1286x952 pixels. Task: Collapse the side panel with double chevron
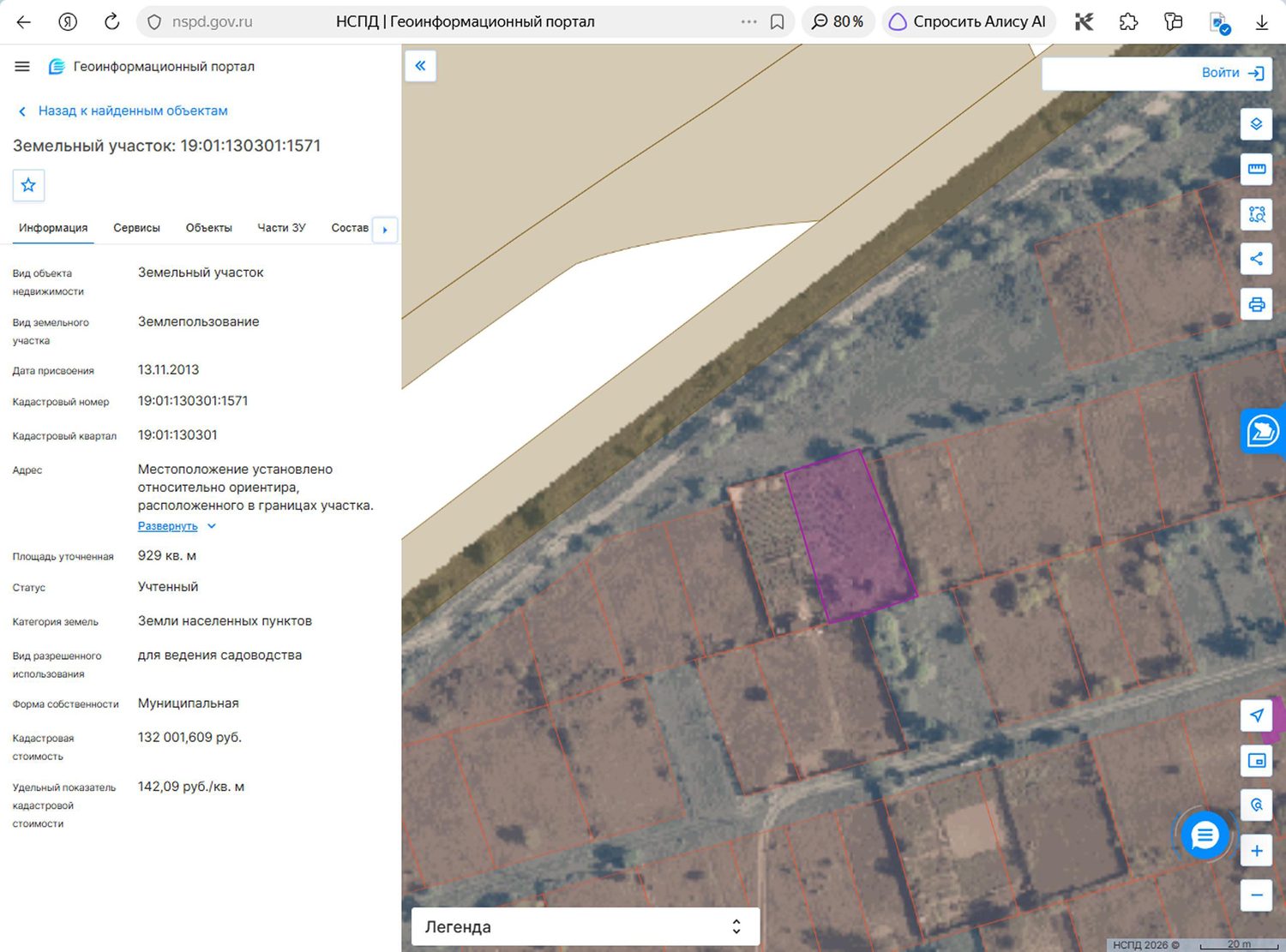pos(420,66)
